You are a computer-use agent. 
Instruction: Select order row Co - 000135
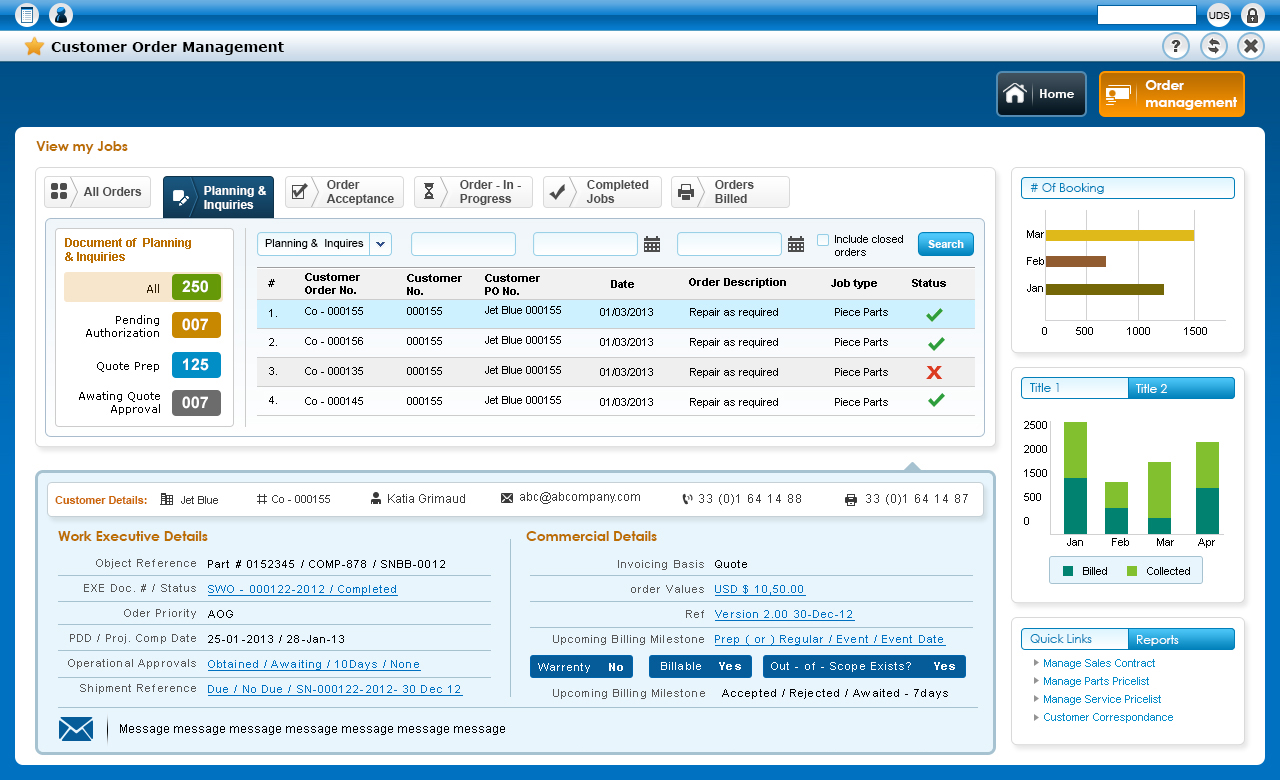point(616,372)
